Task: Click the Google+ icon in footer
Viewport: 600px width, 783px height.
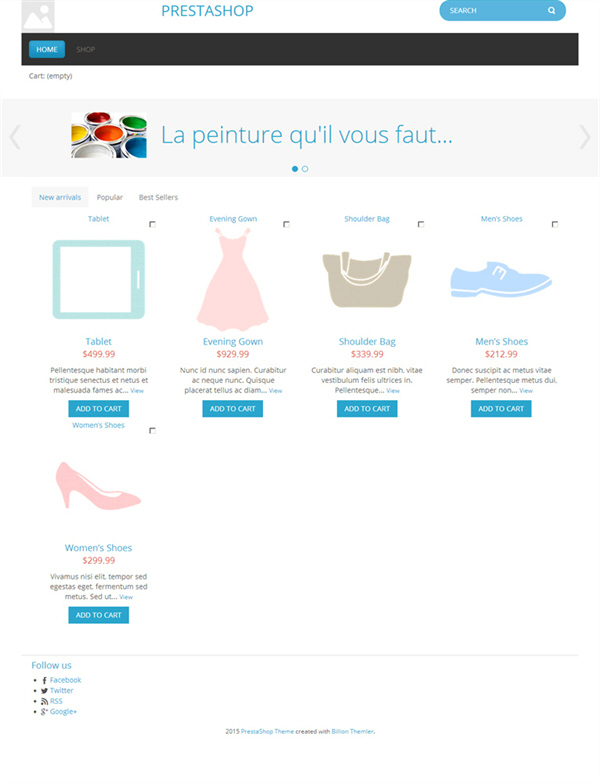Action: (44, 712)
